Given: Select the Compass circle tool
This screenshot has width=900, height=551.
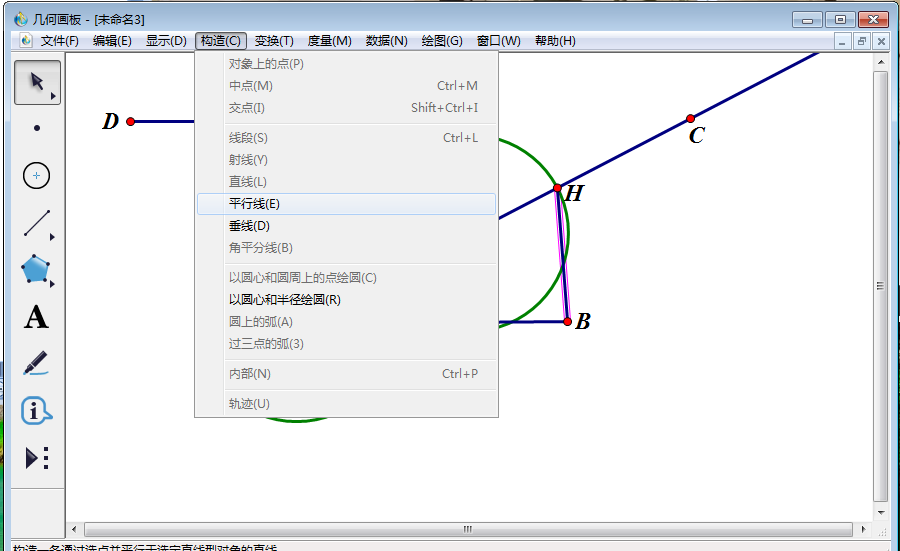Looking at the screenshot, I should coord(36,176).
